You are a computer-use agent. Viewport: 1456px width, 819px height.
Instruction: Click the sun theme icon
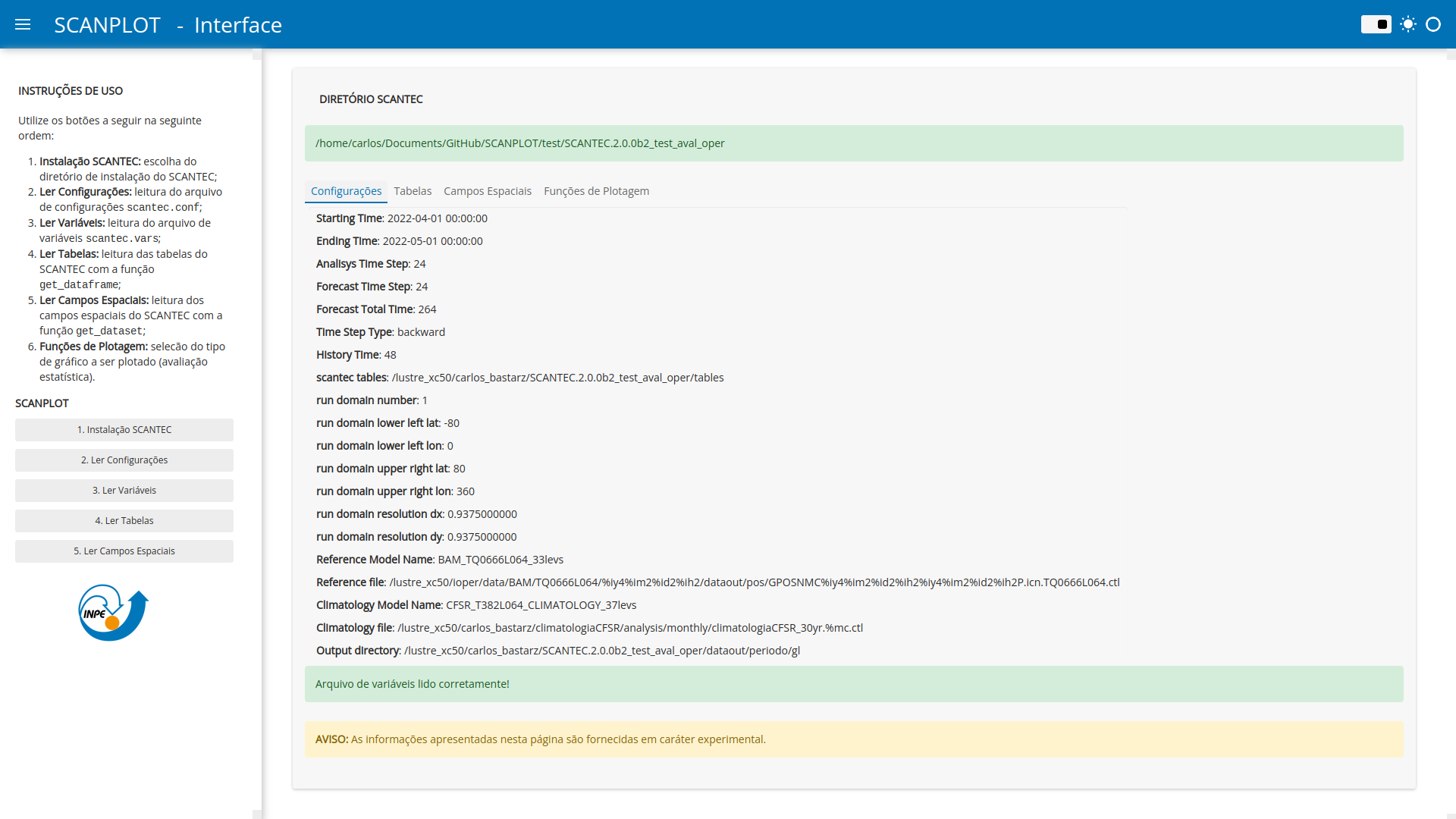coord(1408,24)
